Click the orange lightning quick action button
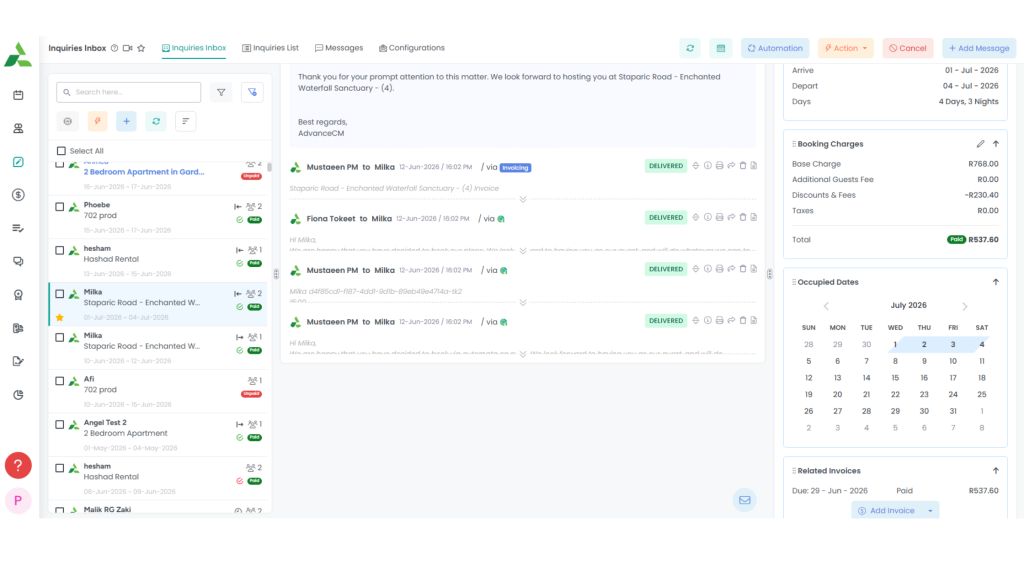Viewport: 1024px width, 576px height. pos(97,121)
